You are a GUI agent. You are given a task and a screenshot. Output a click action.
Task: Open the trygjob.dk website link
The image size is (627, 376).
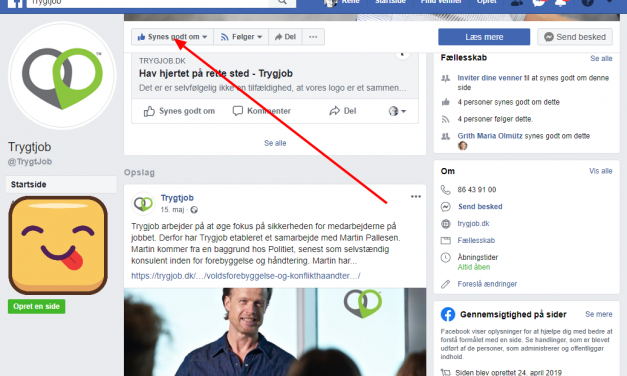(473, 224)
